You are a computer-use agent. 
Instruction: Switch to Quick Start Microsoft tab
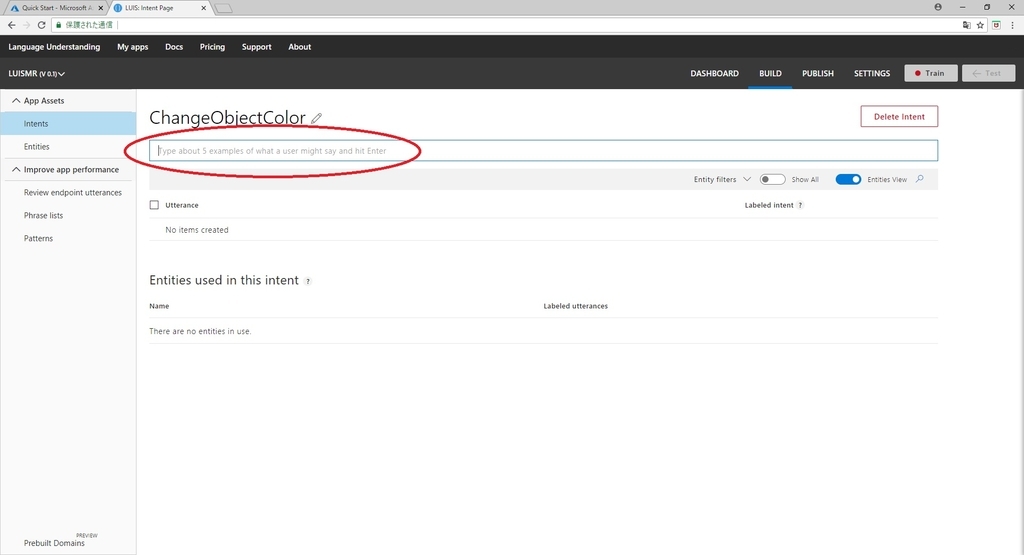(56, 8)
